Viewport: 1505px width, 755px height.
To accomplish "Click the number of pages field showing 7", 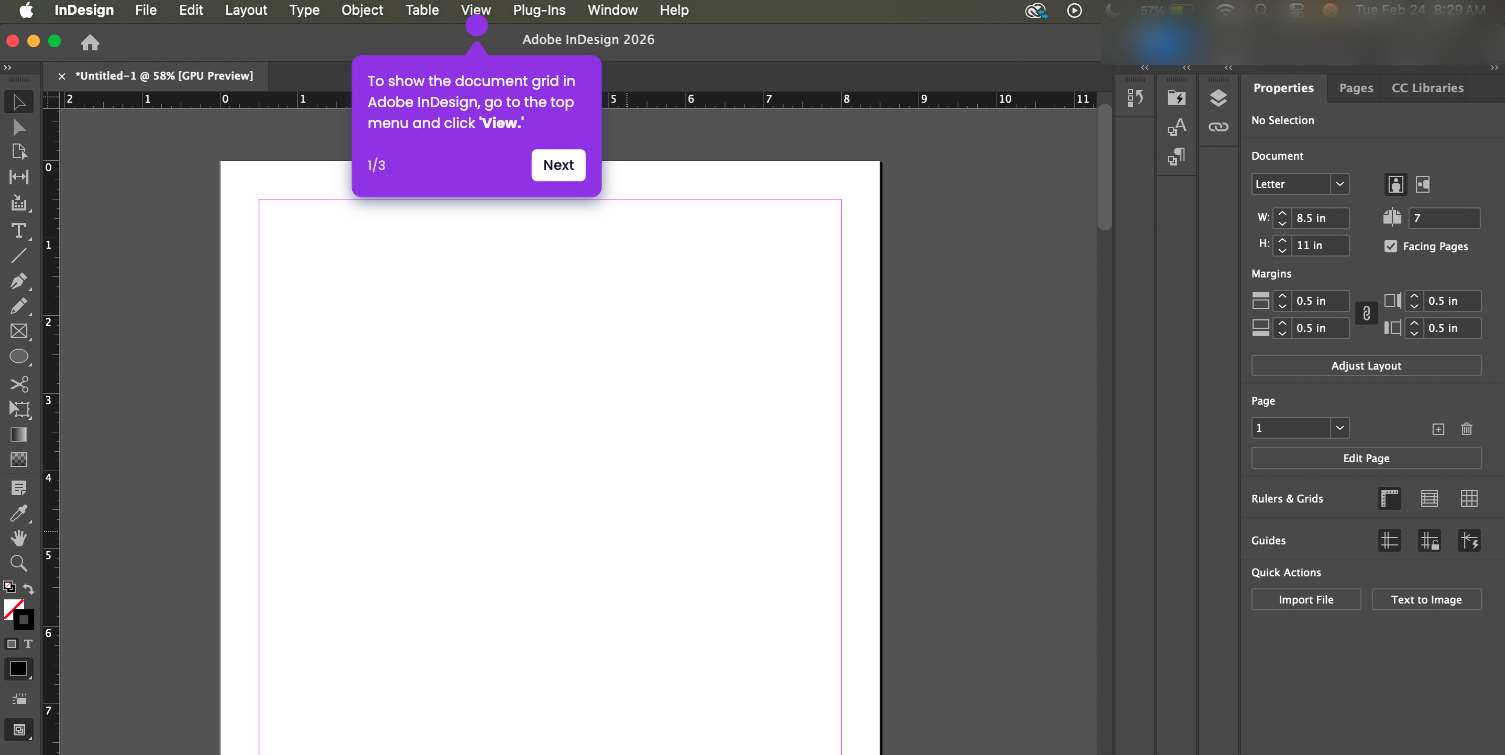I will pos(1444,218).
